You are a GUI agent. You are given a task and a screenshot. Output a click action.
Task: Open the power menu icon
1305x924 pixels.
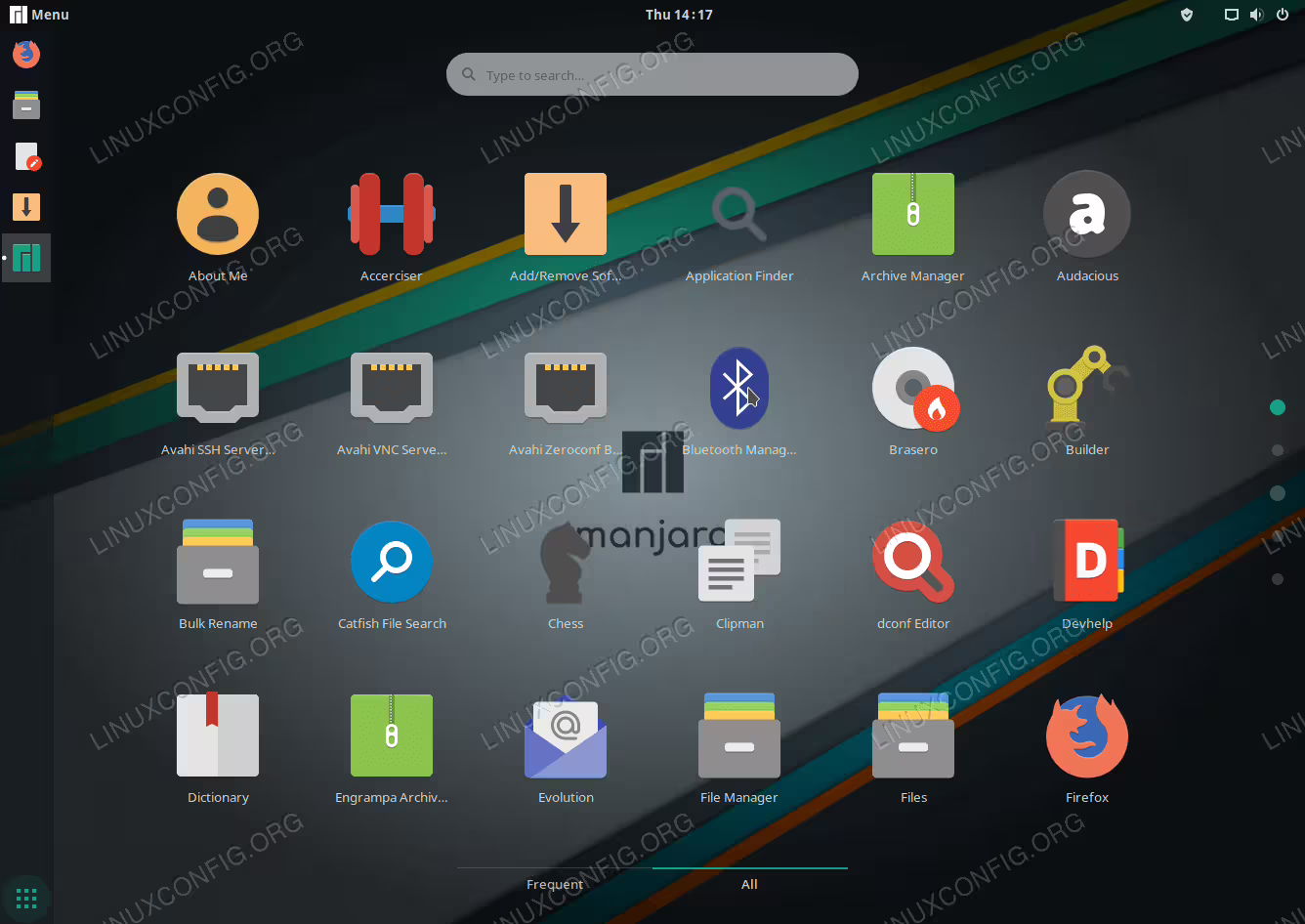click(1283, 15)
